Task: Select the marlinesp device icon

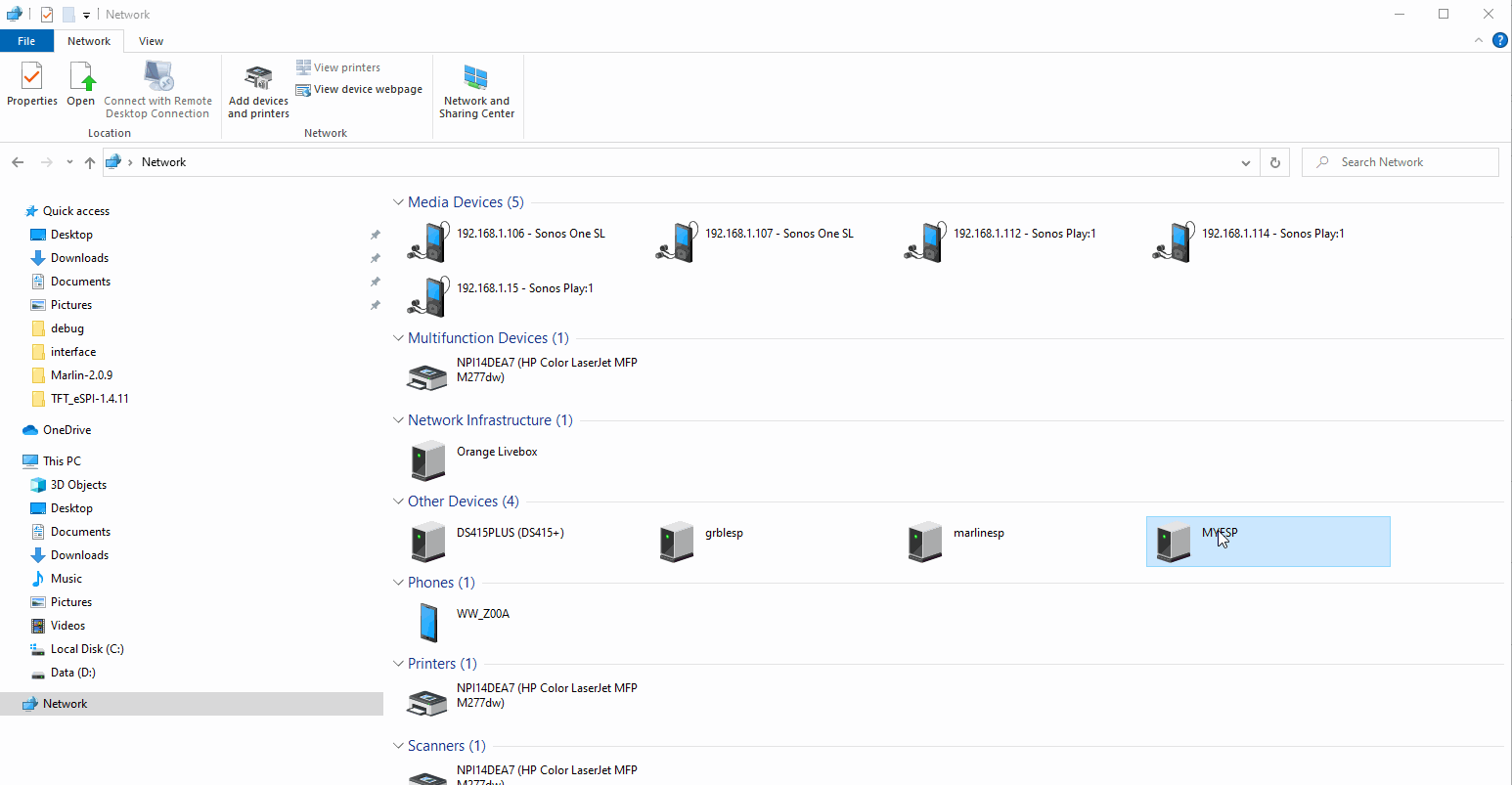Action: (925, 542)
